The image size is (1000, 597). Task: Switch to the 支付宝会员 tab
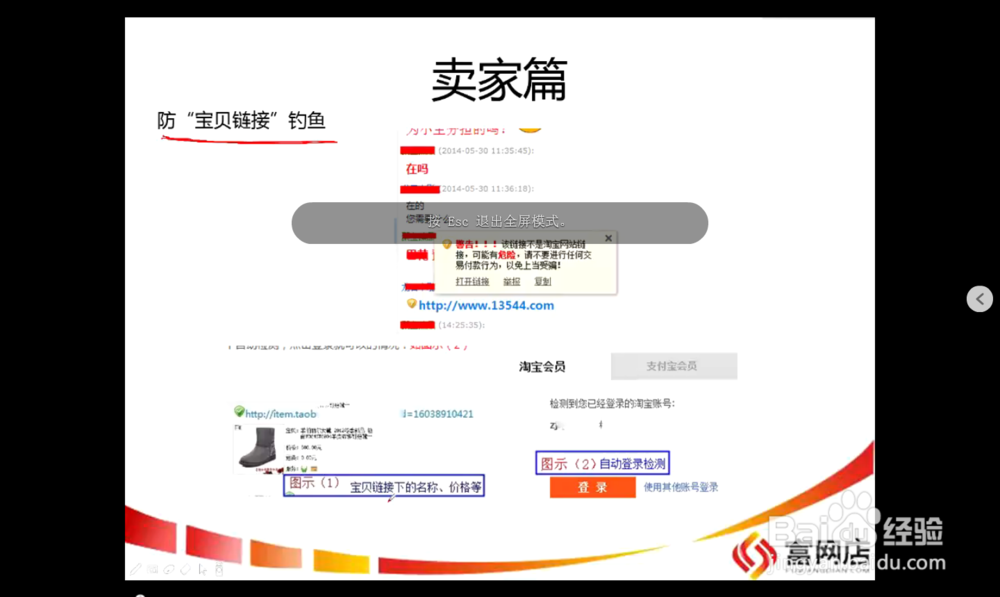point(672,366)
